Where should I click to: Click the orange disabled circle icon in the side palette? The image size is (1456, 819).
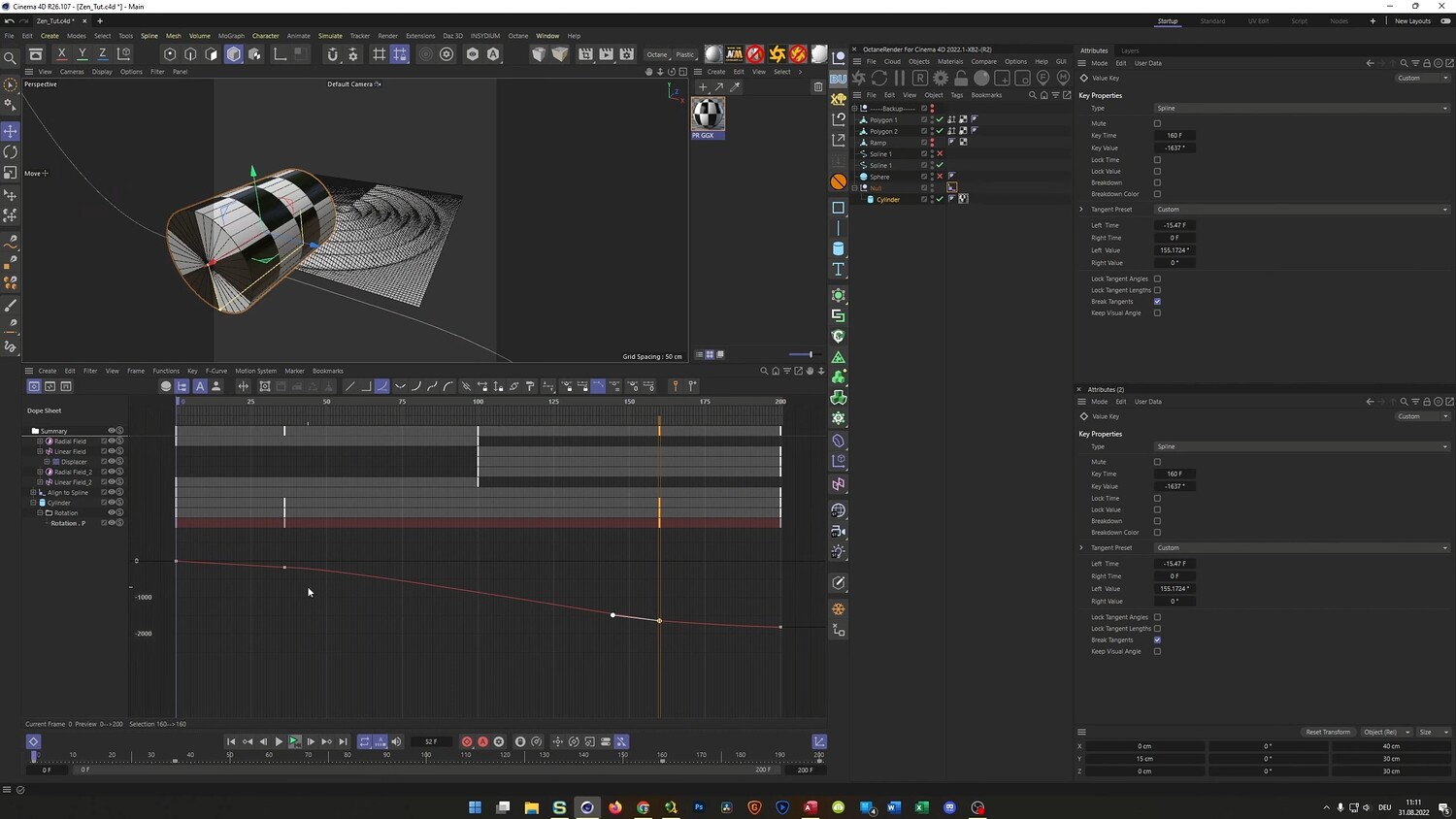(839, 181)
